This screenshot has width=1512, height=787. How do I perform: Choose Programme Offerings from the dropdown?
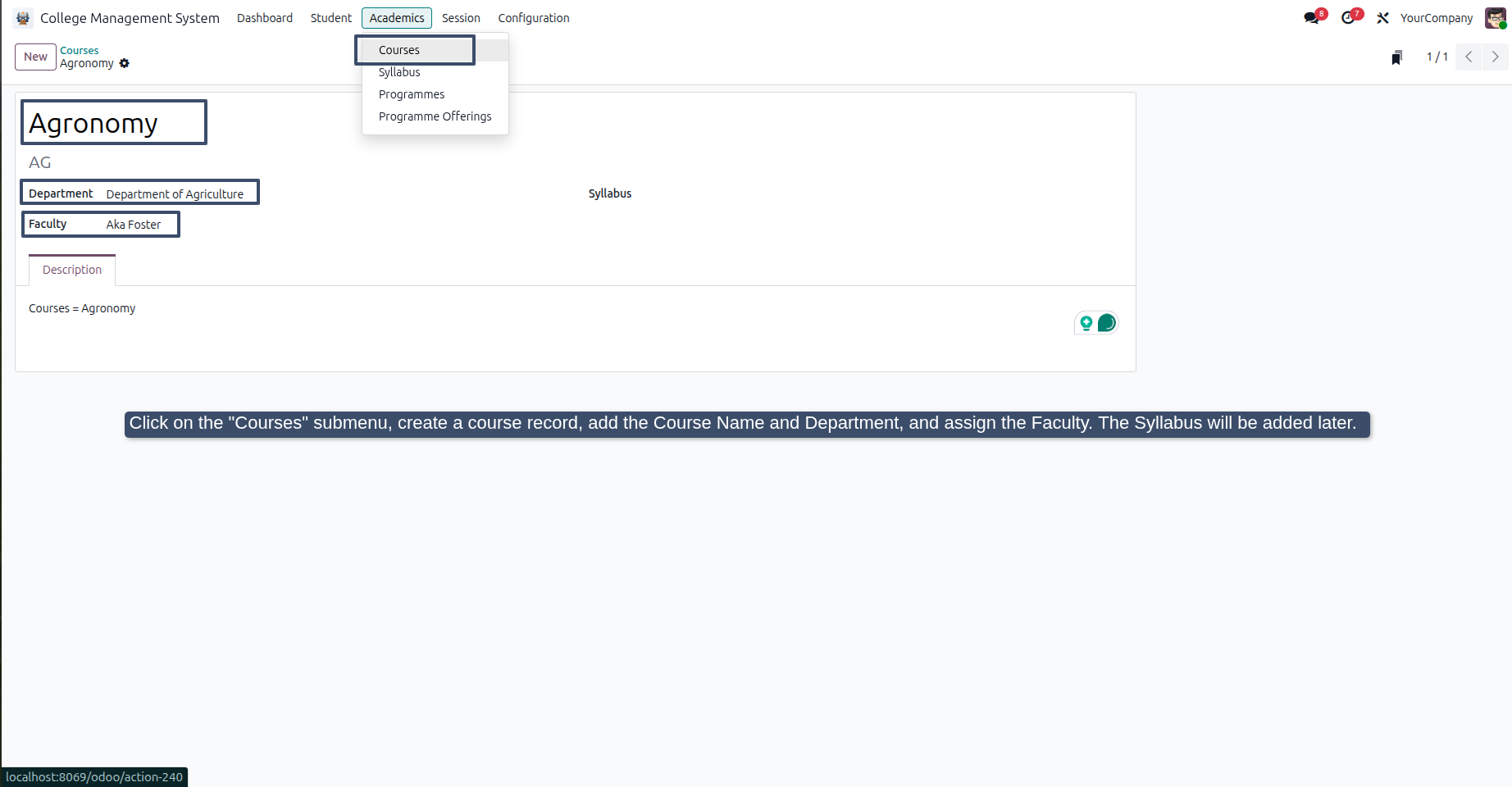pyautogui.click(x=435, y=116)
